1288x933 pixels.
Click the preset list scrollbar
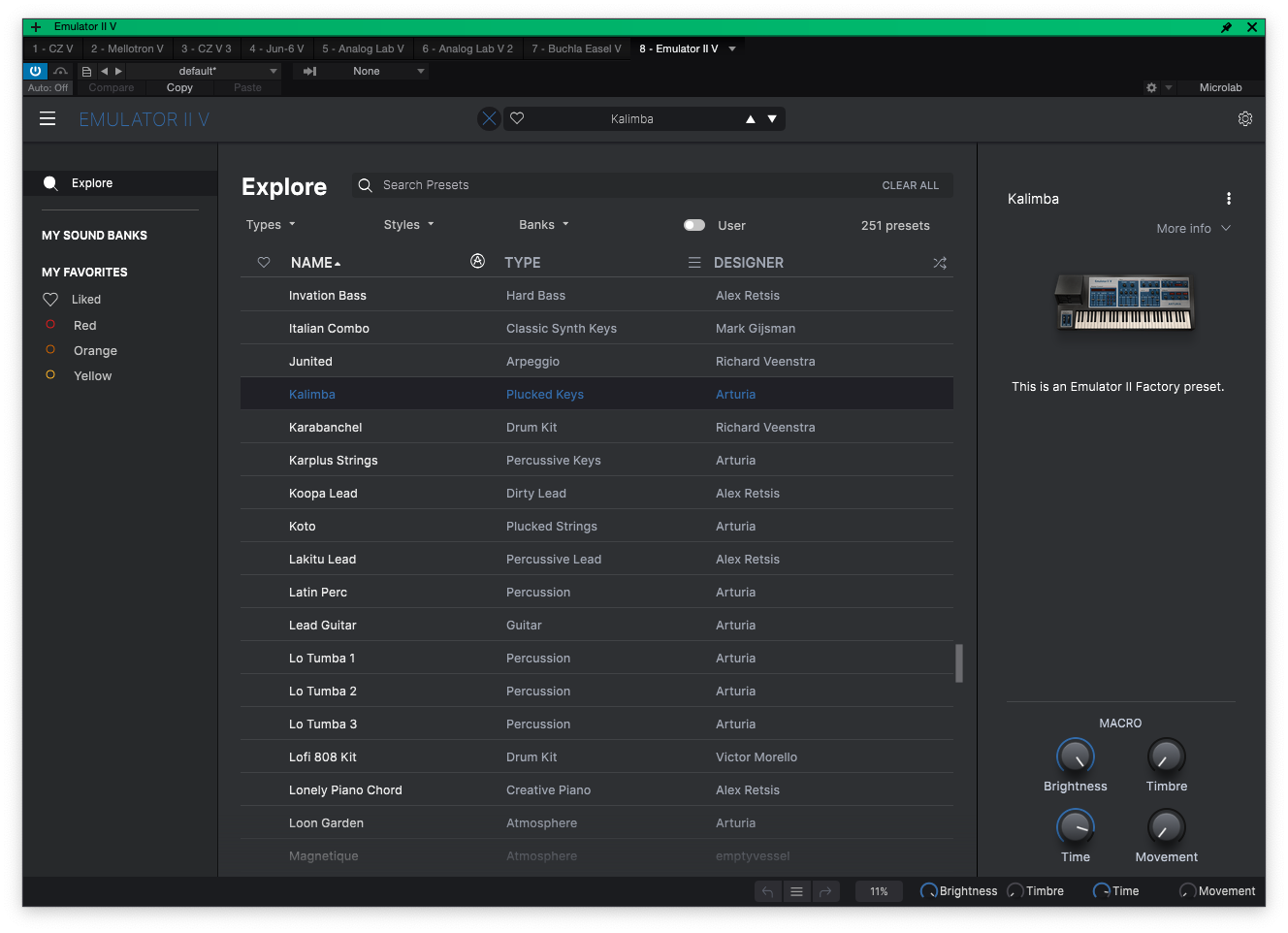point(959,663)
